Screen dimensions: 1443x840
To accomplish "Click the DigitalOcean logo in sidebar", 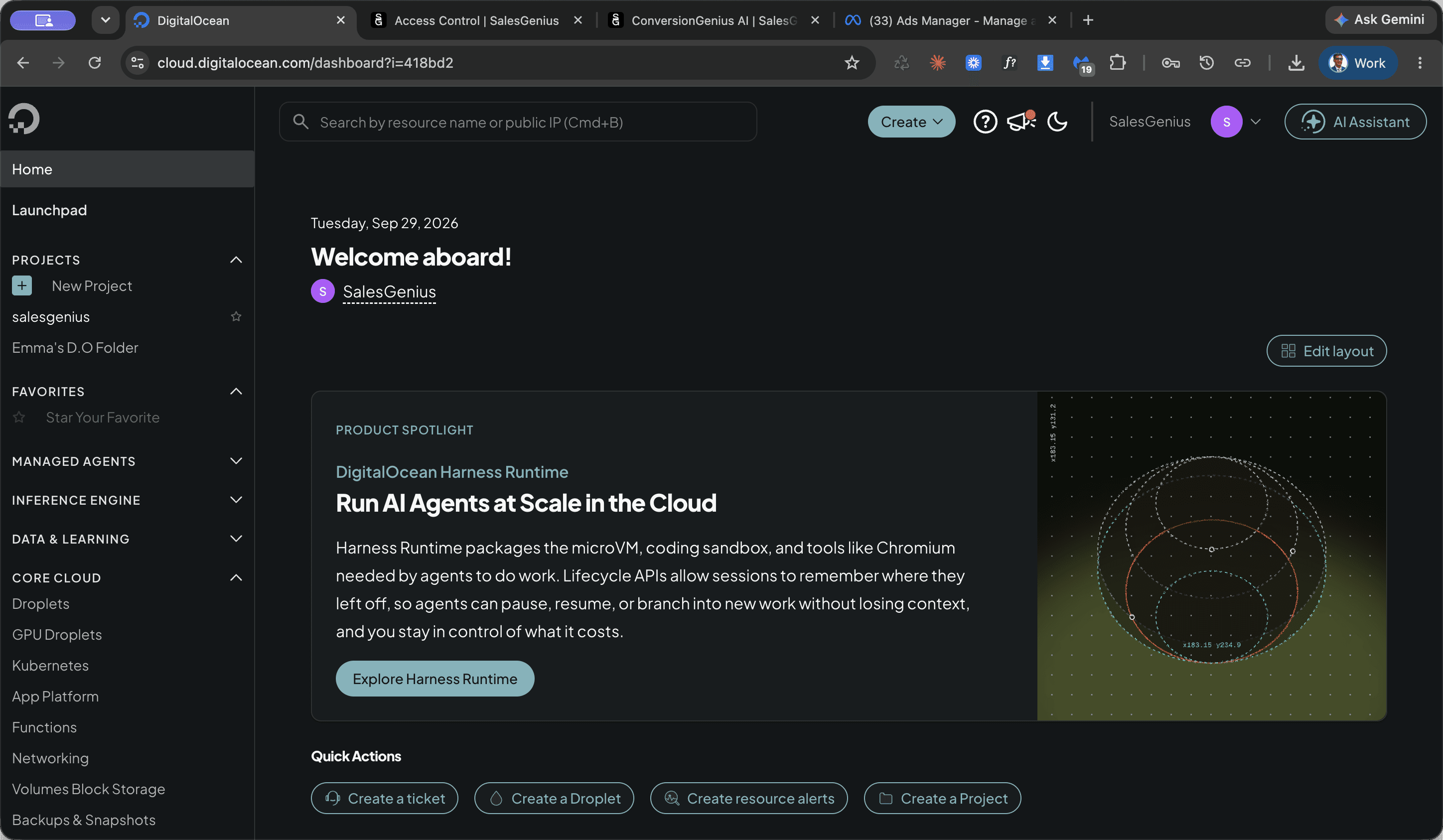I will pyautogui.click(x=24, y=118).
